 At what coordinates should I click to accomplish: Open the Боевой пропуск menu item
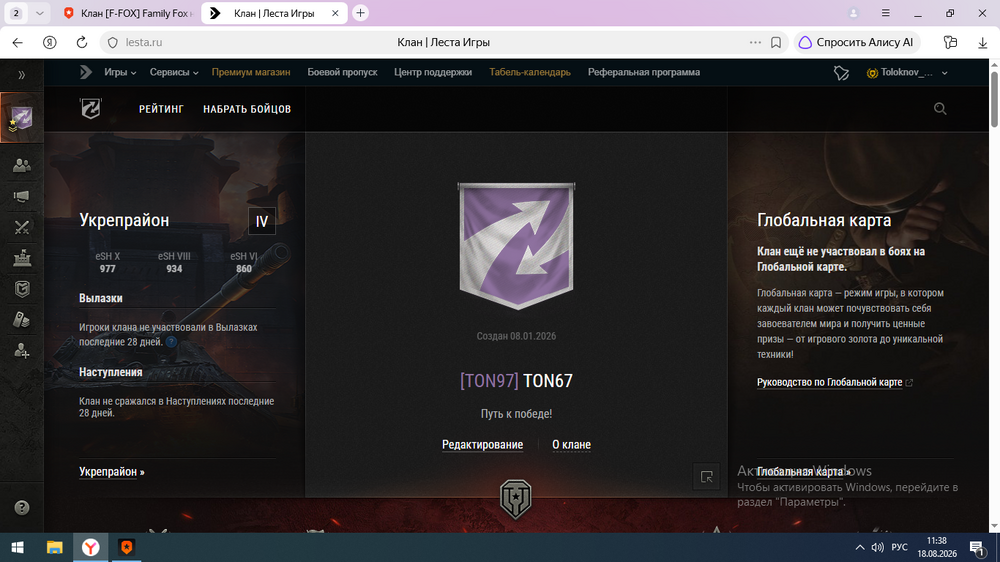click(342, 72)
